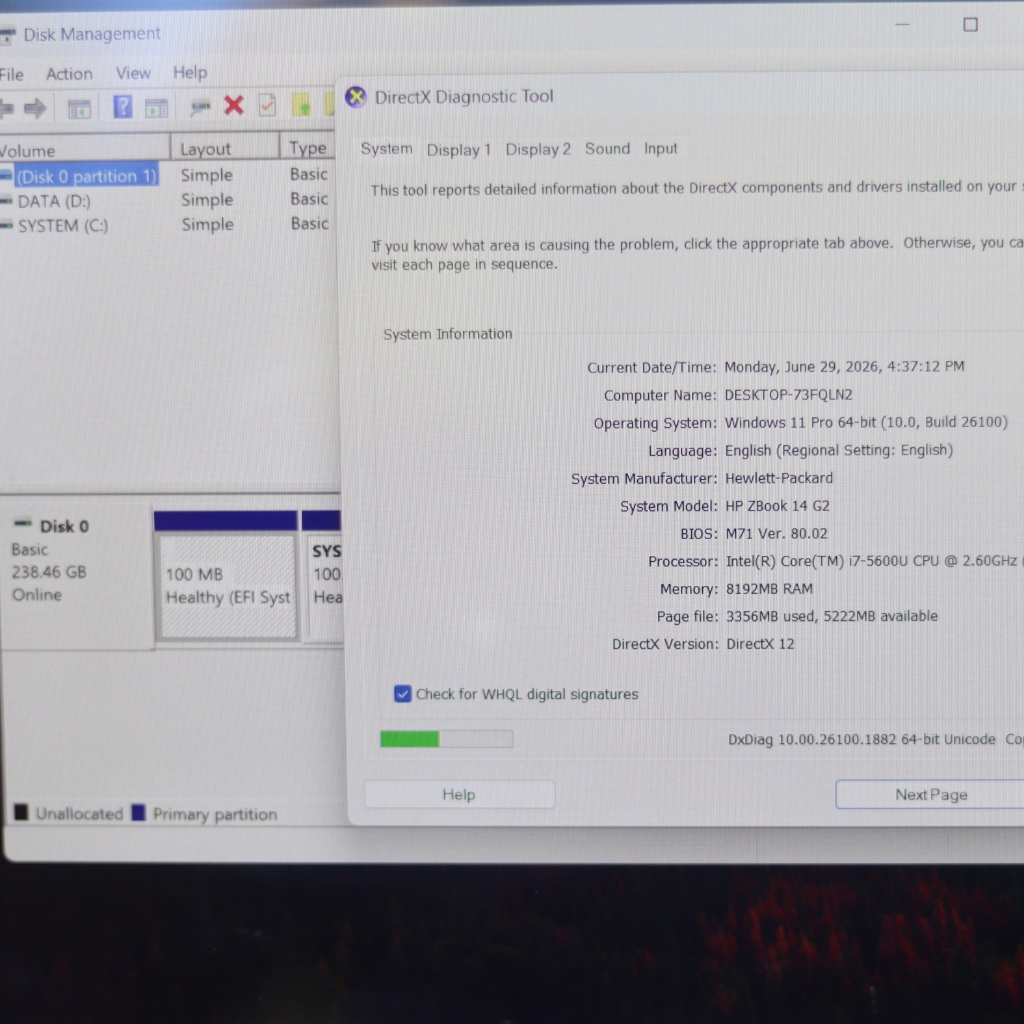Select the SYS partition block on Disk 0

[x=323, y=577]
